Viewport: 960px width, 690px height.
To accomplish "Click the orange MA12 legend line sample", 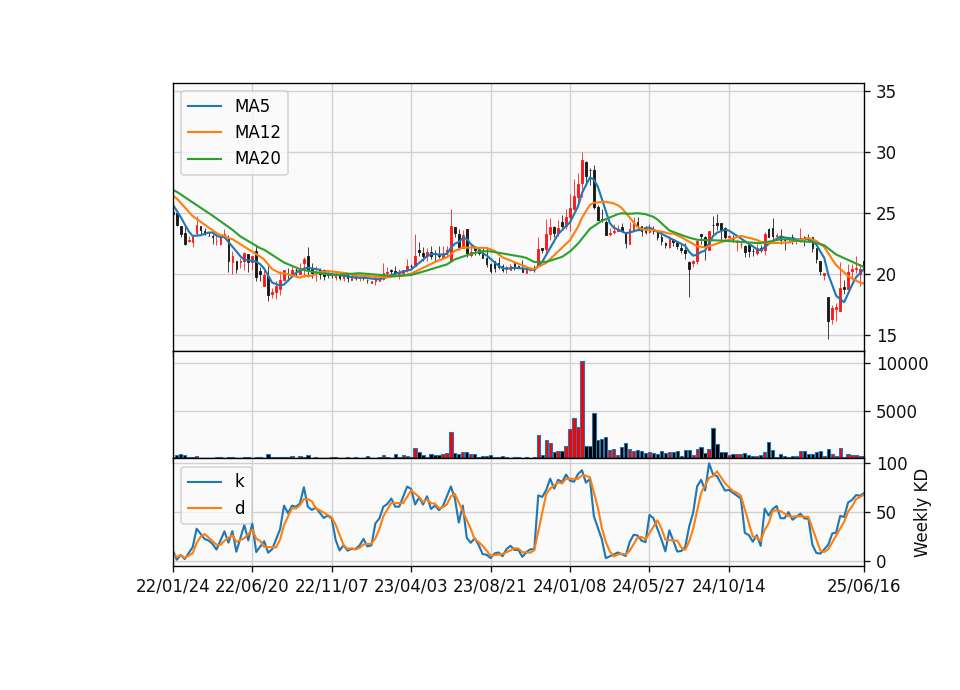I will point(204,132).
